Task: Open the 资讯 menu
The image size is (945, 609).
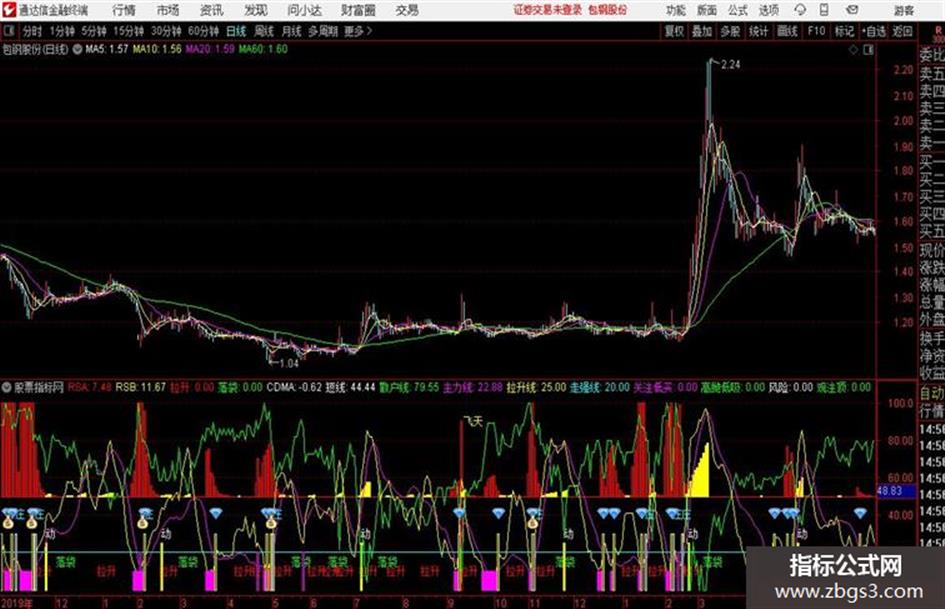Action: click(x=212, y=10)
